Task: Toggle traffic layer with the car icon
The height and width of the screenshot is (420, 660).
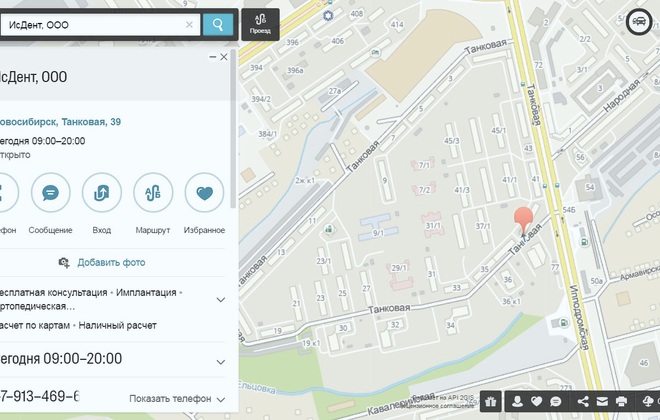Action: (x=637, y=21)
